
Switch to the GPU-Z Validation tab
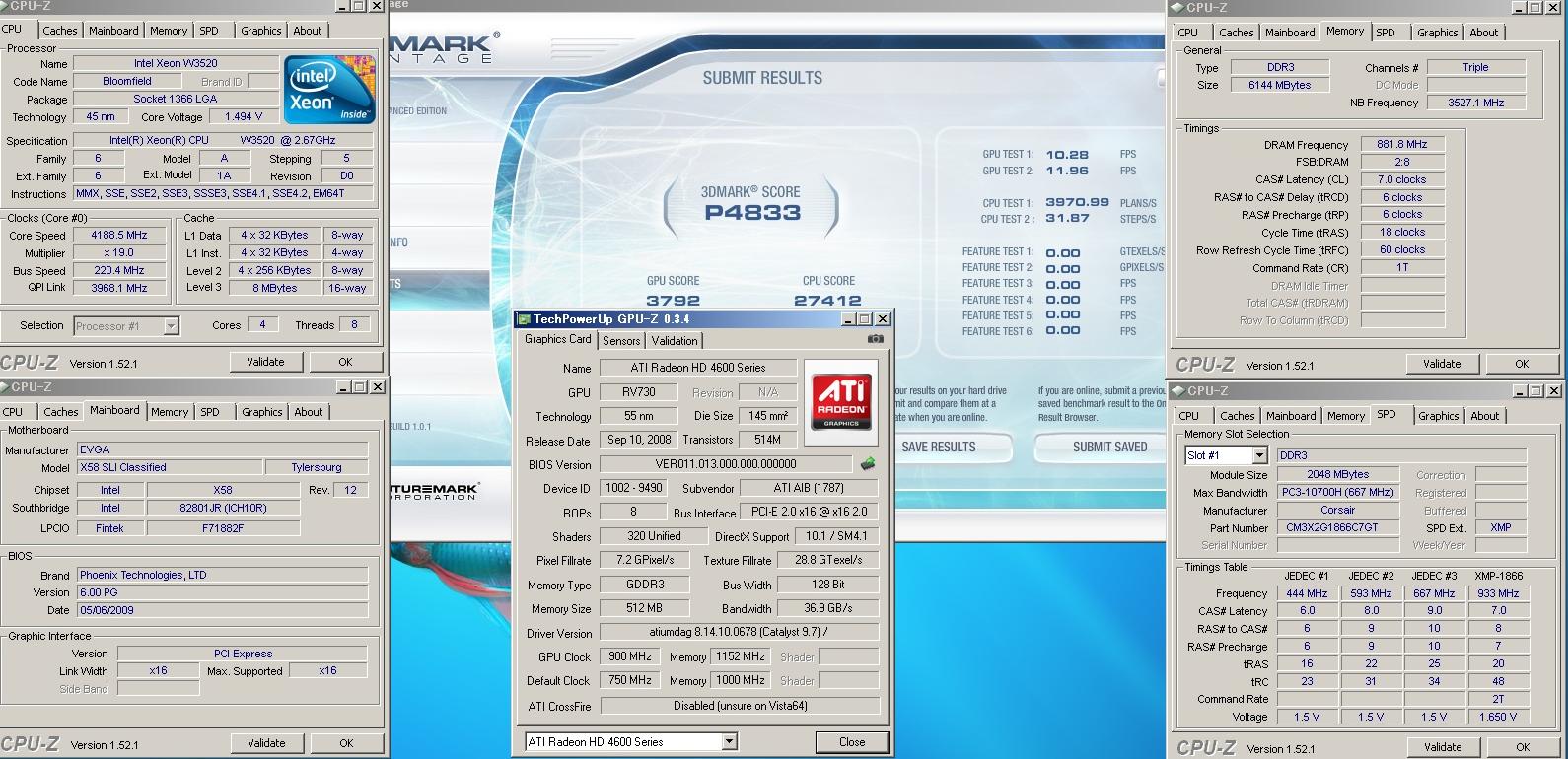pos(675,341)
